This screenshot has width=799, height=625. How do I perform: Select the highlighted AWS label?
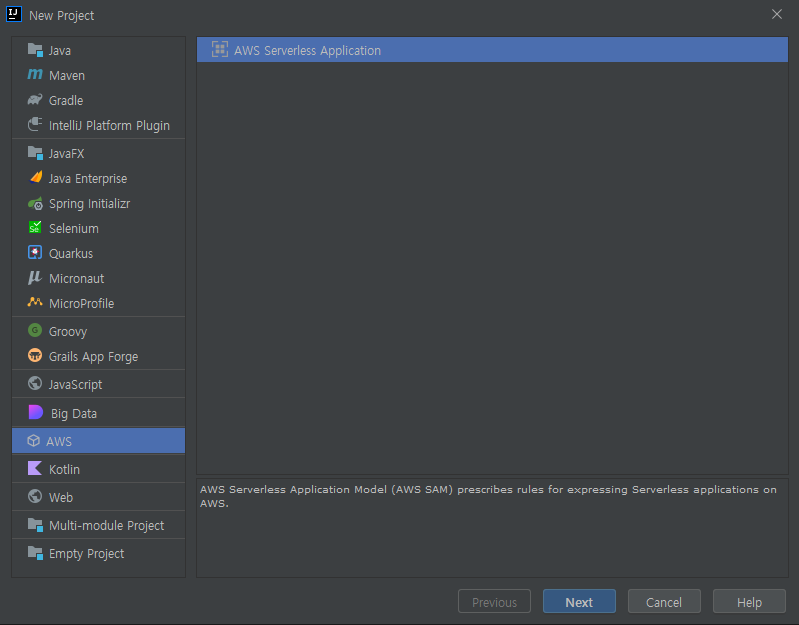click(59, 441)
